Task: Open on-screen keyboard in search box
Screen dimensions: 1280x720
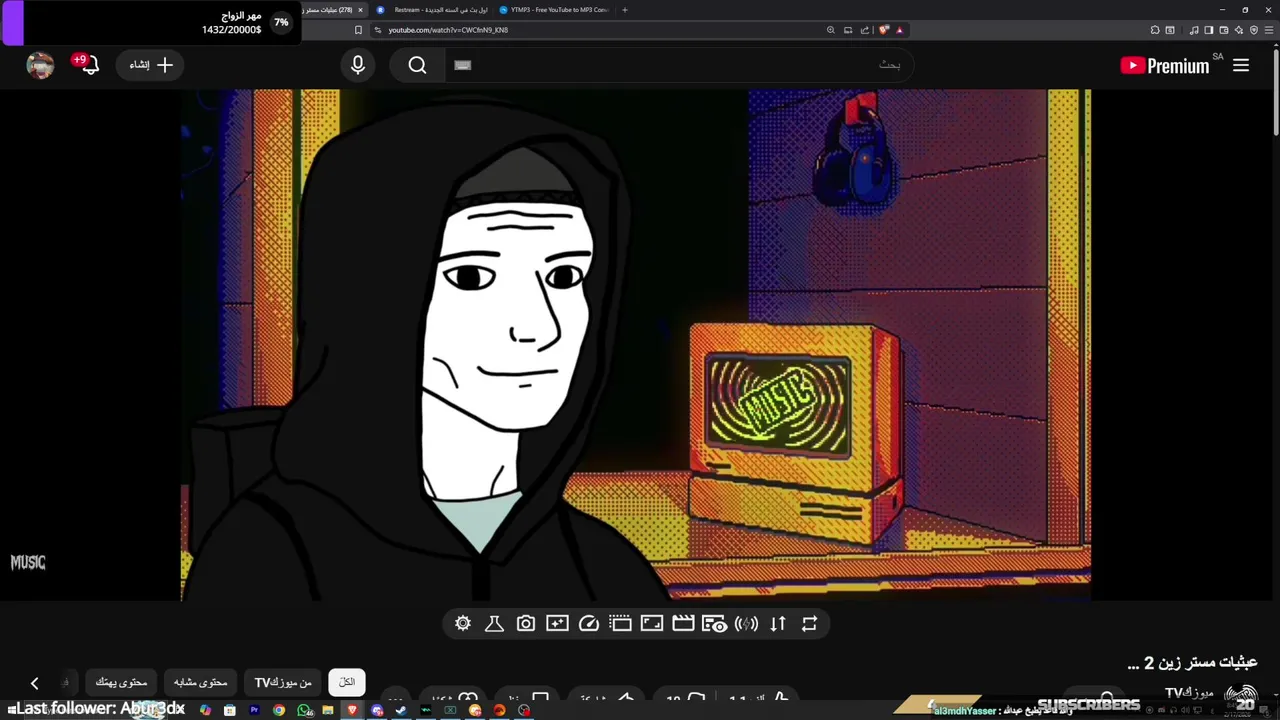Action: pyautogui.click(x=462, y=66)
